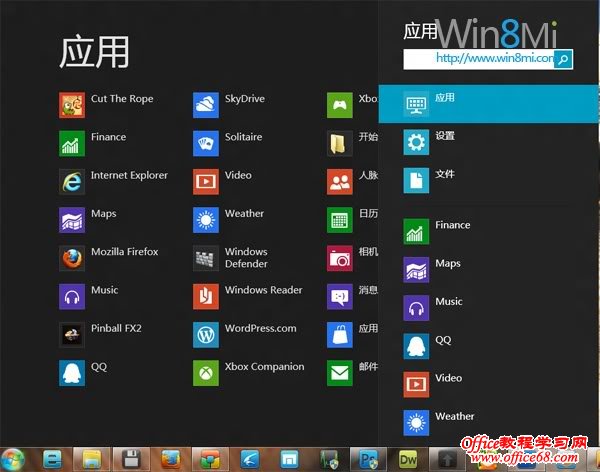Launch WordPress.com app icon
The width and height of the screenshot is (600, 472).
206,335
